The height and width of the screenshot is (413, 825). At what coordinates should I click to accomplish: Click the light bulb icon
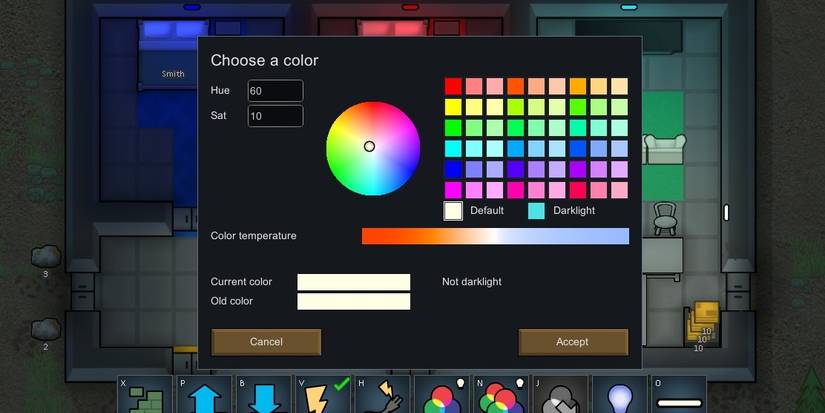[619, 396]
